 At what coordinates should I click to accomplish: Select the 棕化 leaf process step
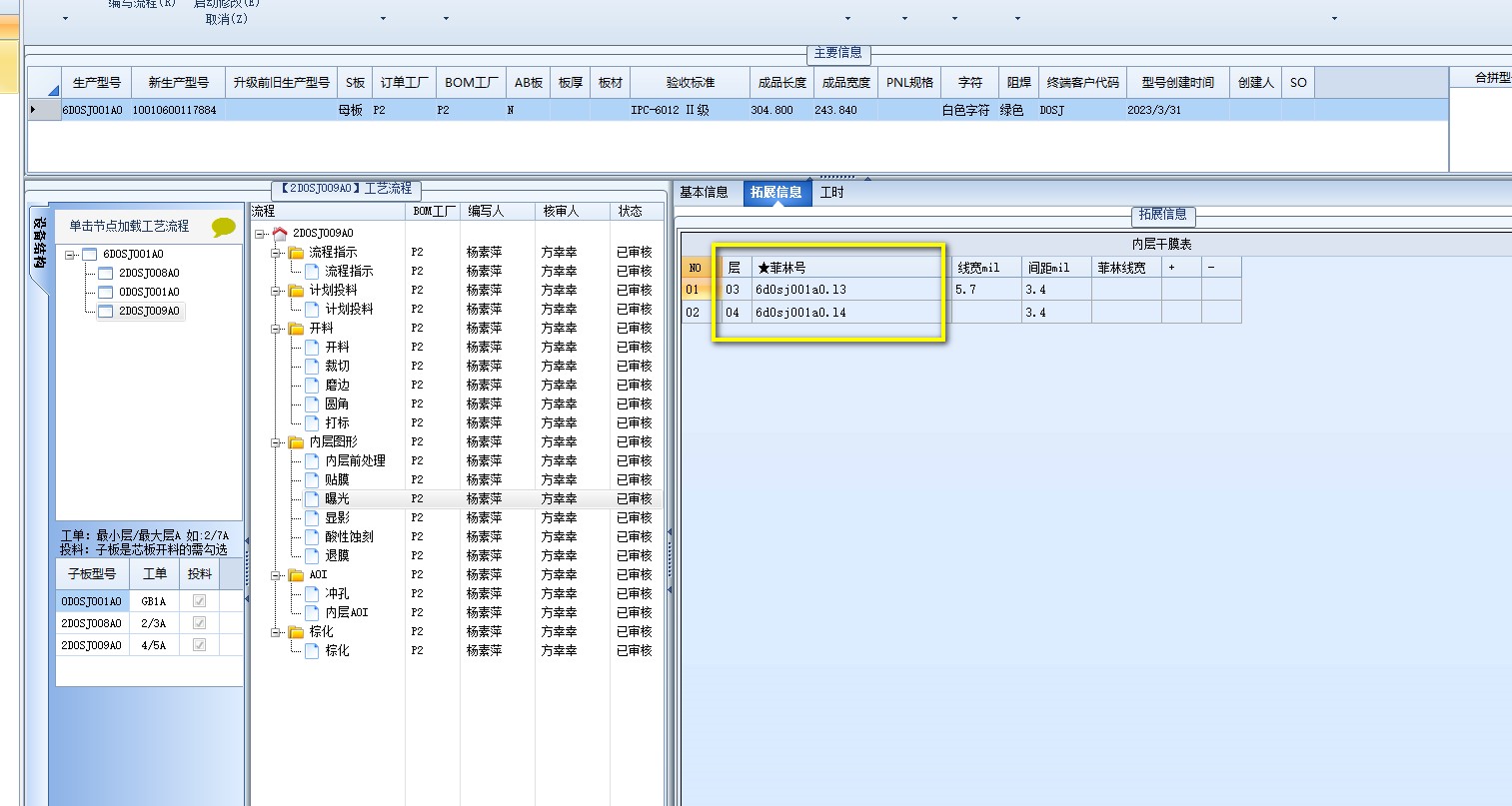coord(337,651)
